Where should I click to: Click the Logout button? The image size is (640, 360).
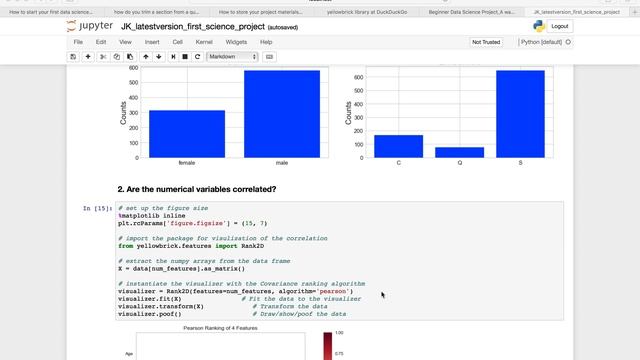point(560,26)
